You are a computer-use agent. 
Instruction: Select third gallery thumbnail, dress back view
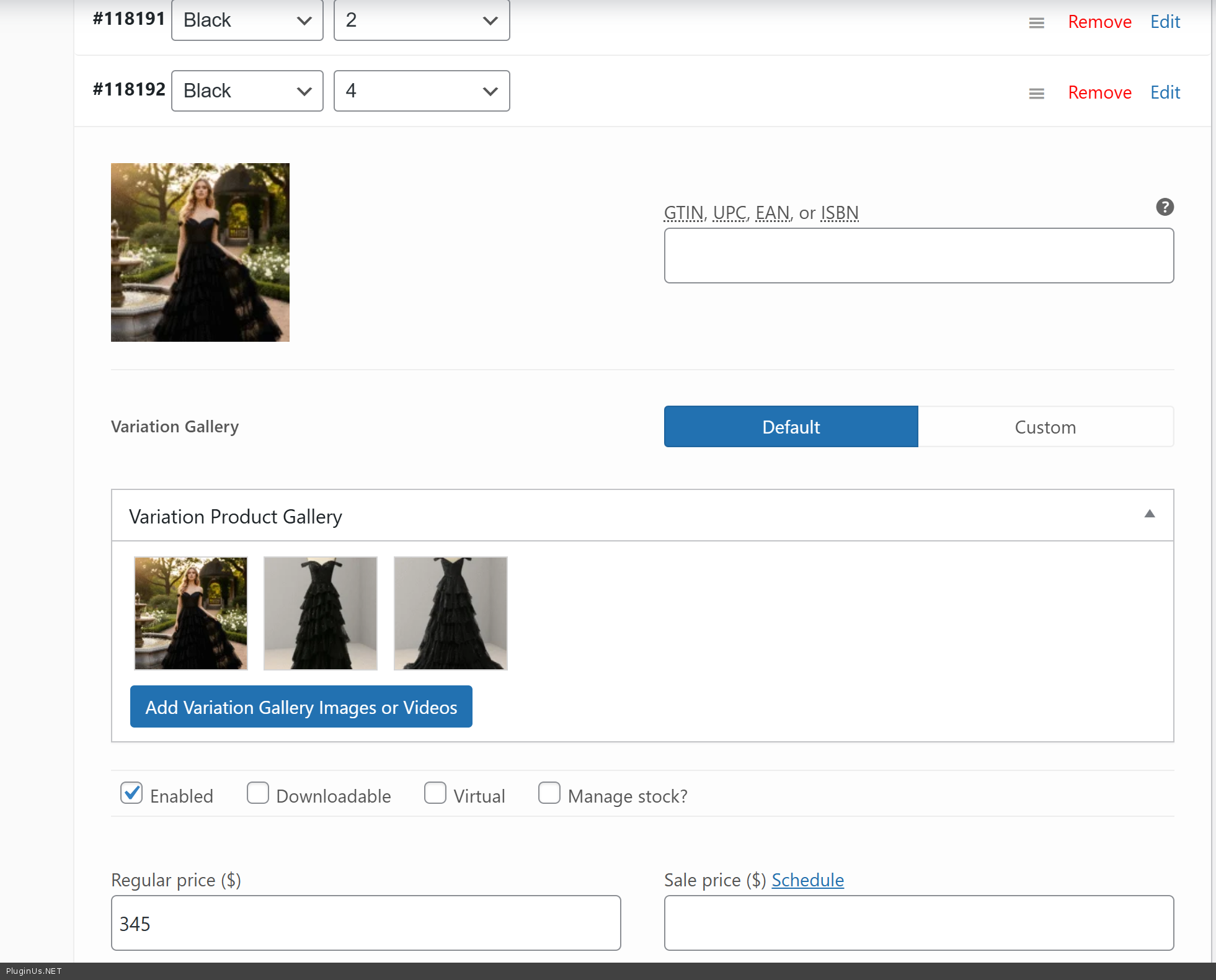pos(450,613)
